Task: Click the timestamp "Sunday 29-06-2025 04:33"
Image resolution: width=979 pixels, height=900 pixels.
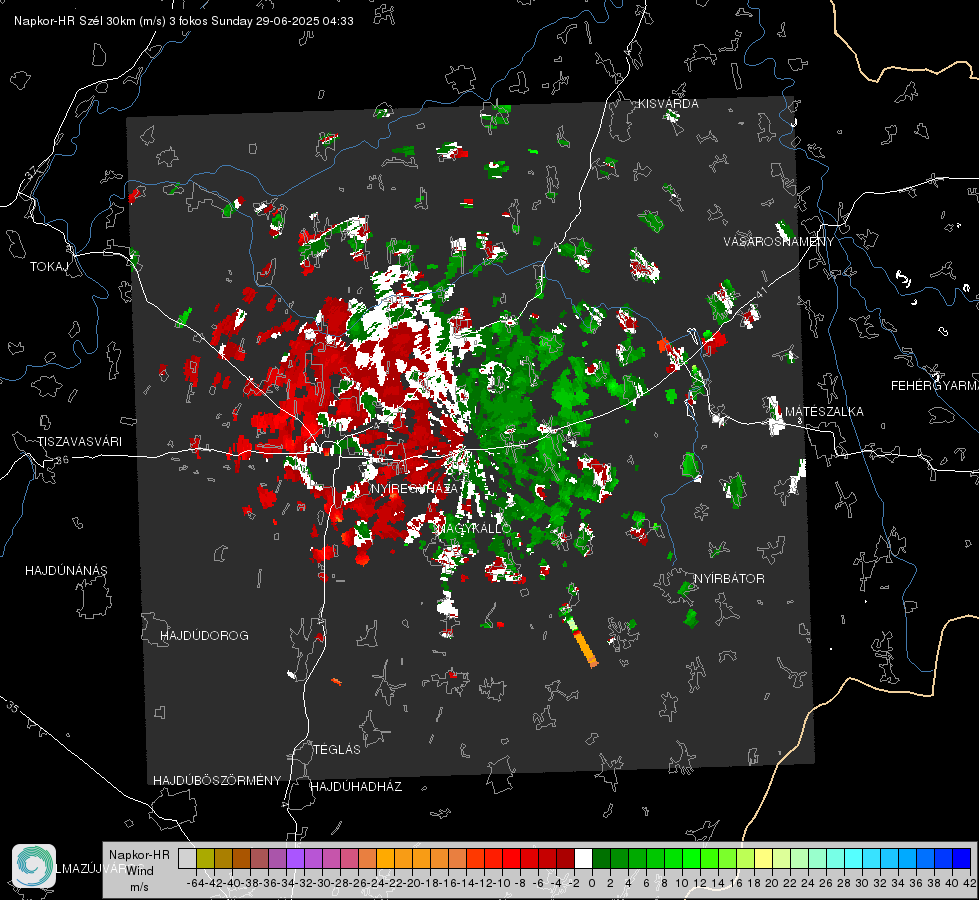Action: pos(282,21)
